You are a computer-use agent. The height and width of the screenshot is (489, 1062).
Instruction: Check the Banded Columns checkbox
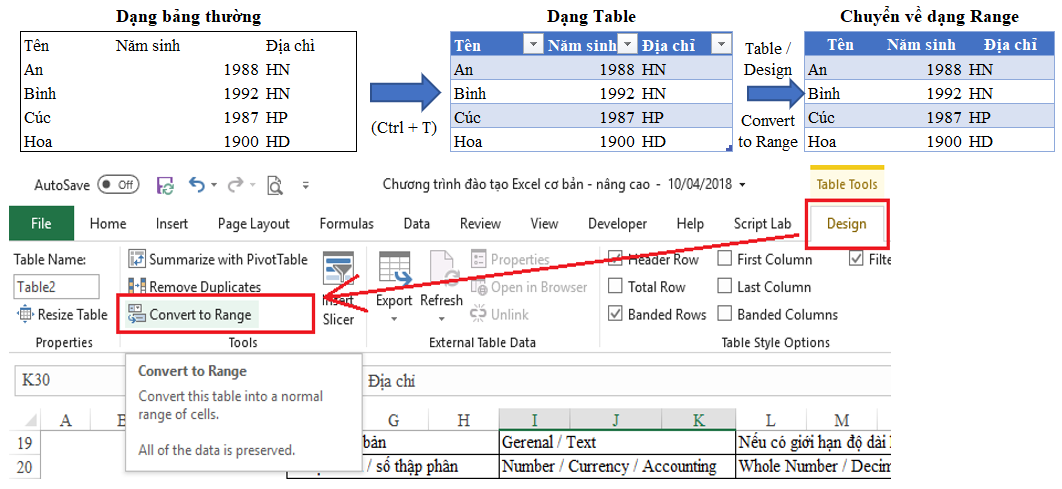coord(725,314)
